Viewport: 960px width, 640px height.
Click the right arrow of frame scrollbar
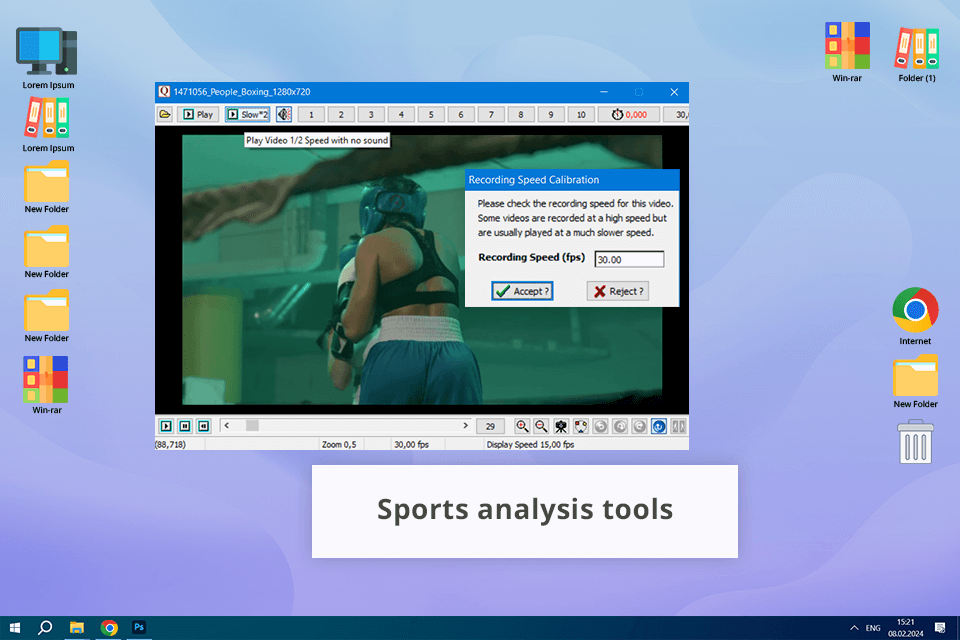click(465, 426)
